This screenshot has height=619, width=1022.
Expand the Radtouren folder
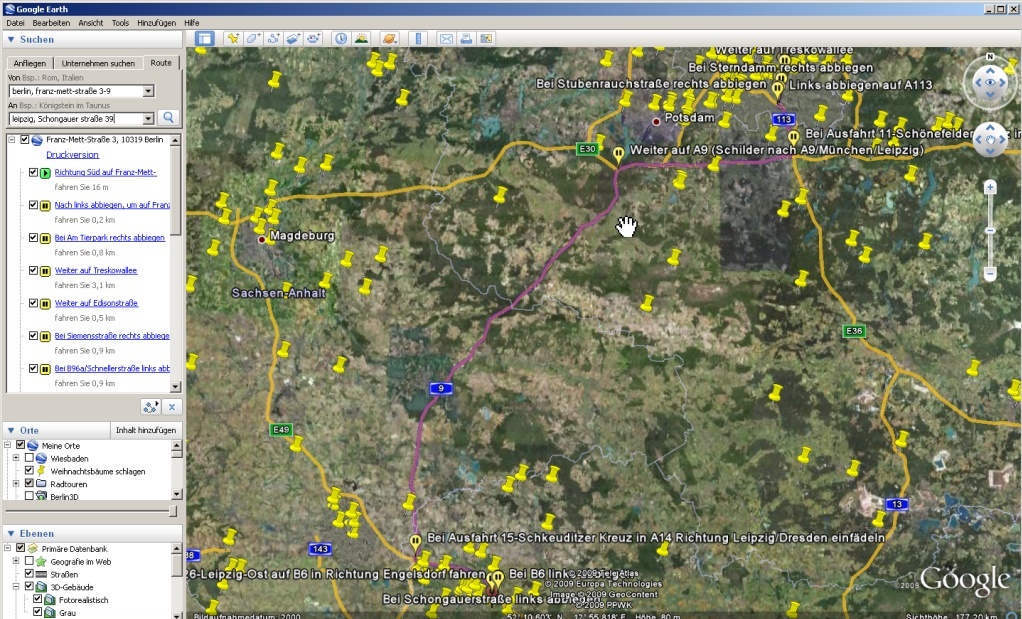pos(16,483)
